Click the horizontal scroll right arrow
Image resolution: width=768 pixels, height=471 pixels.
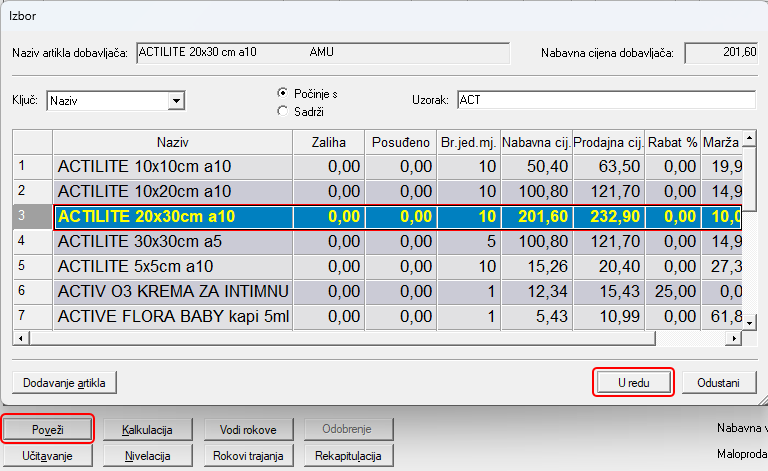pyautogui.click(x=734, y=338)
